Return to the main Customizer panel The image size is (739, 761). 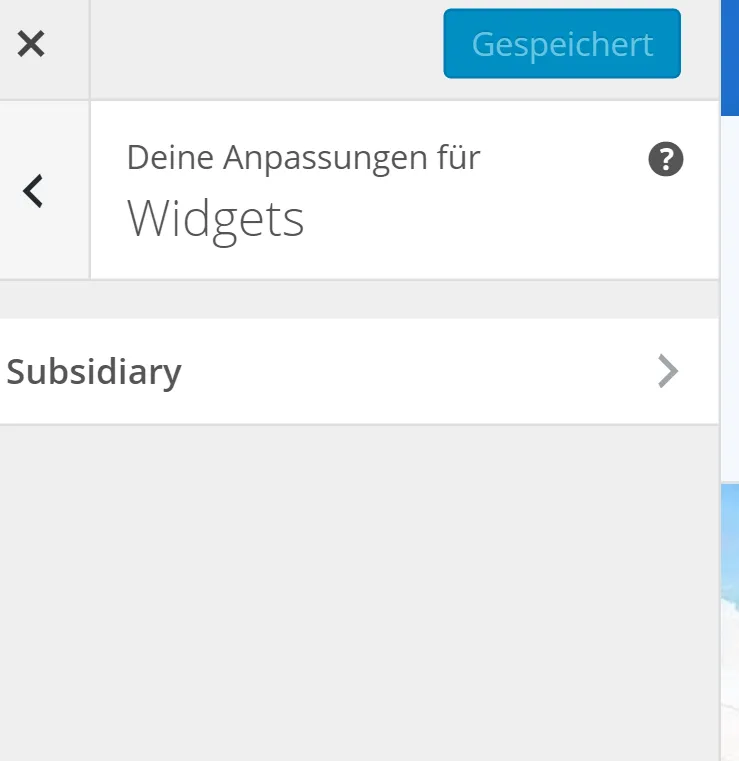(x=33, y=191)
